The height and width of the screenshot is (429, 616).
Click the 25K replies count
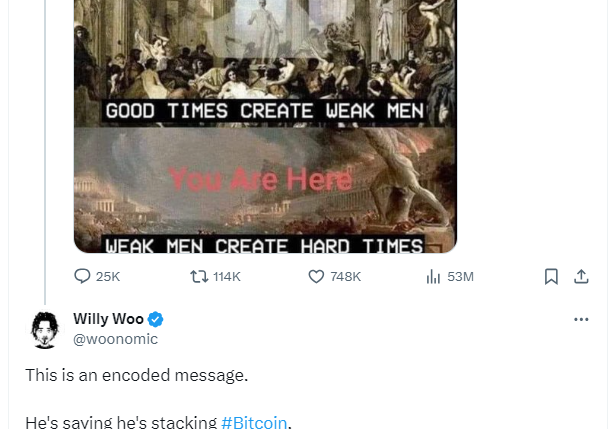108,277
